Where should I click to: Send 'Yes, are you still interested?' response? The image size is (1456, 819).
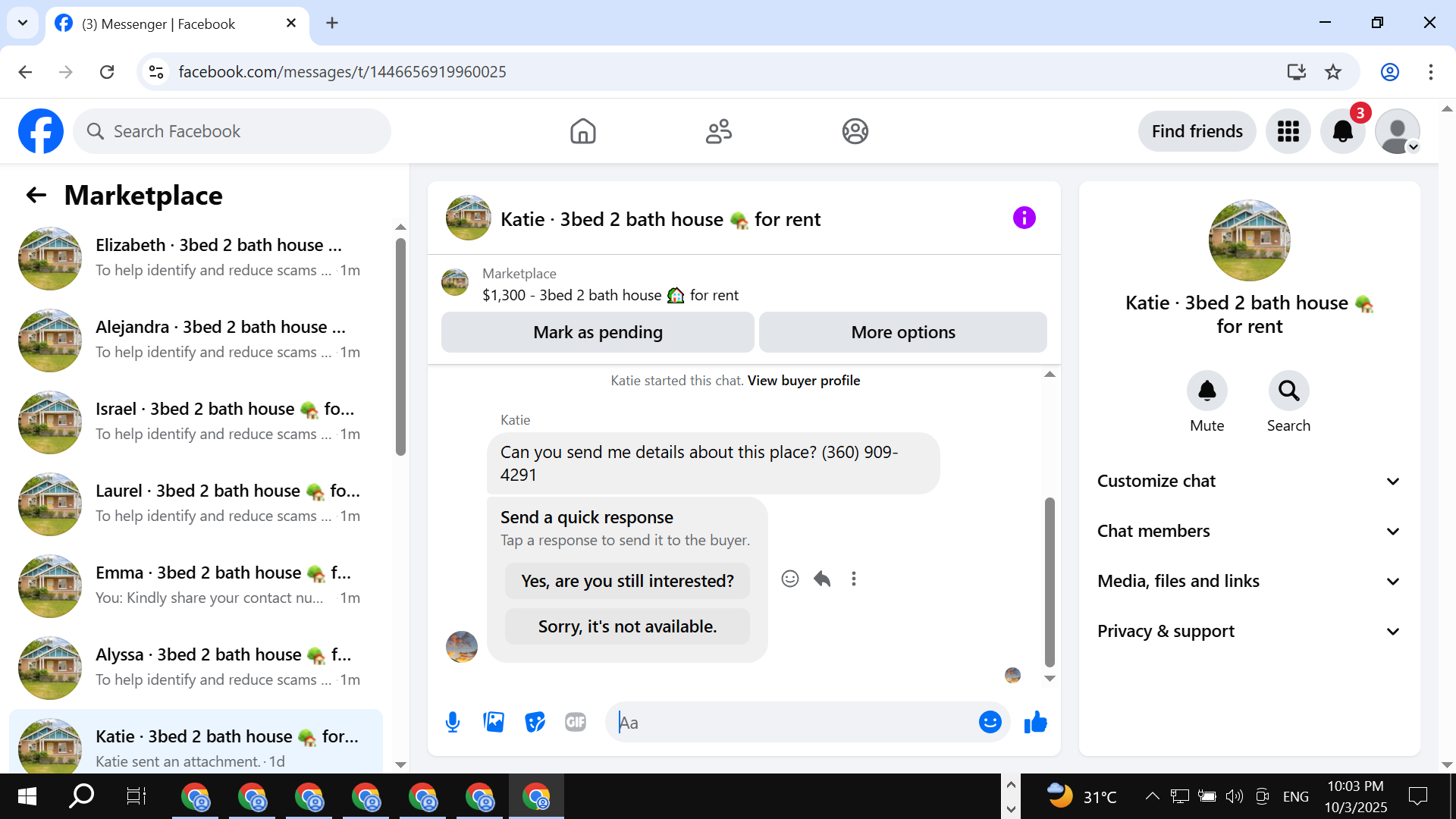(627, 581)
